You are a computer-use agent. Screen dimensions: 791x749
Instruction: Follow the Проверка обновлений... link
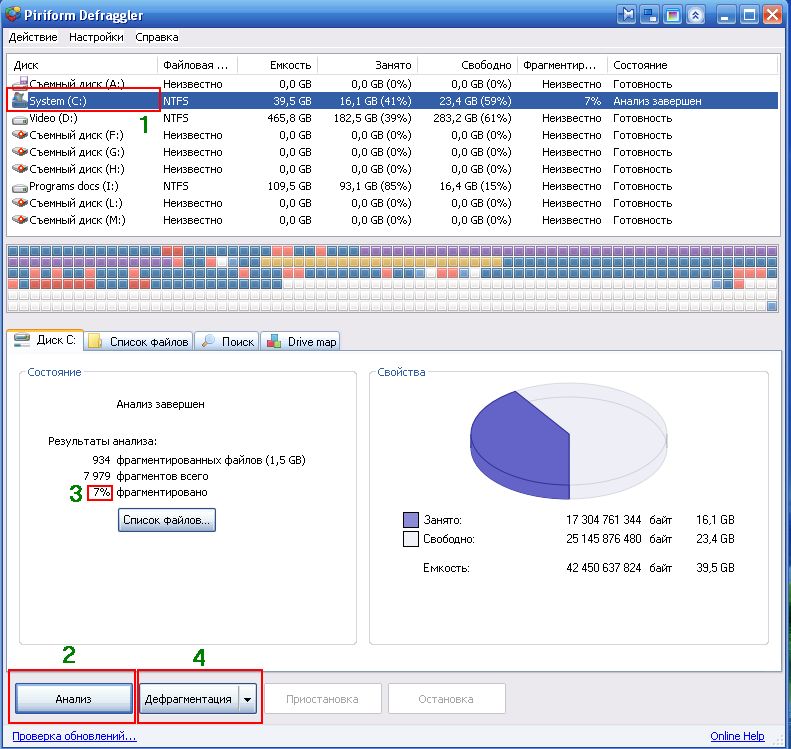[x=74, y=736]
